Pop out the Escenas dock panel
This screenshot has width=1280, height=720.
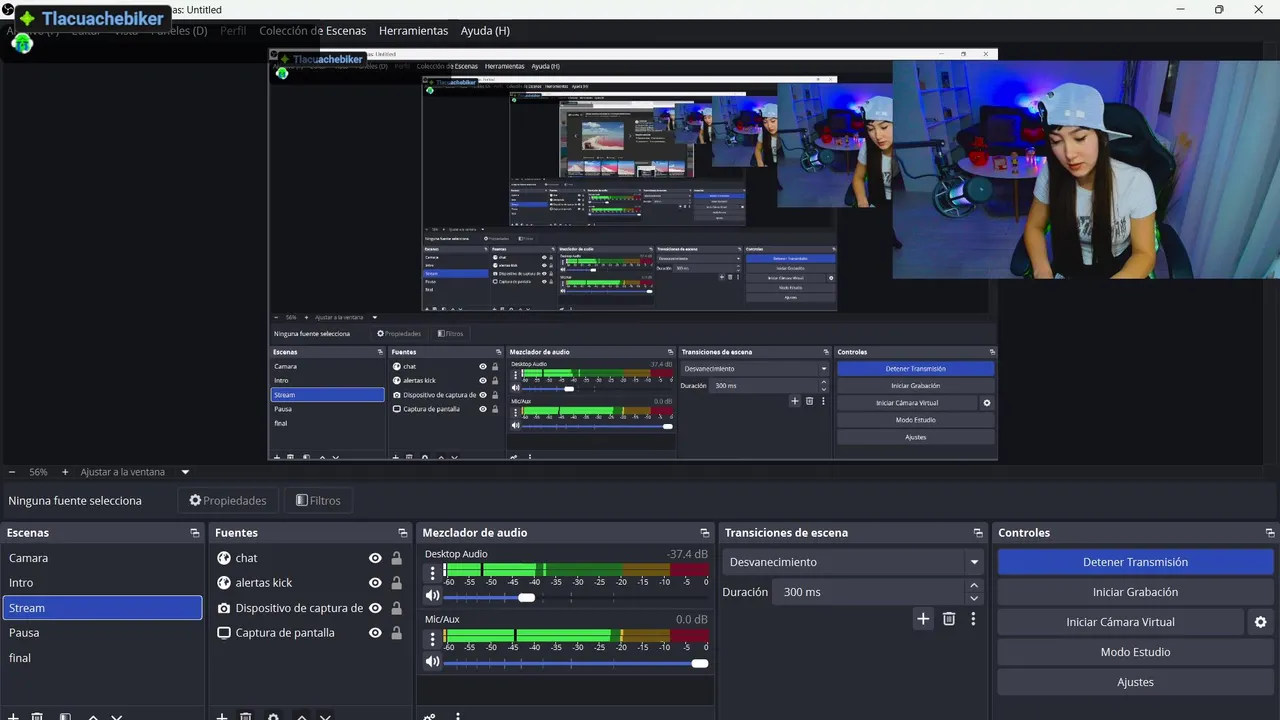(x=195, y=533)
